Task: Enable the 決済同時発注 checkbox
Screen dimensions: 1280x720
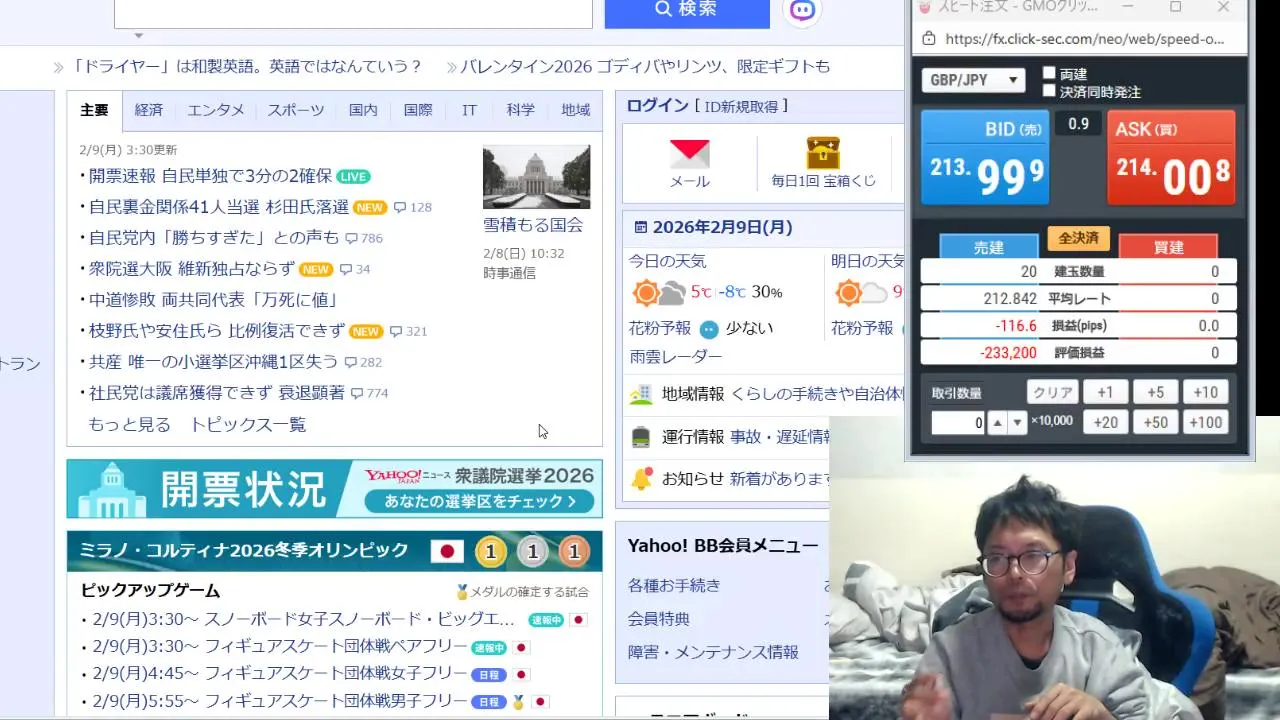Action: pos(1049,91)
